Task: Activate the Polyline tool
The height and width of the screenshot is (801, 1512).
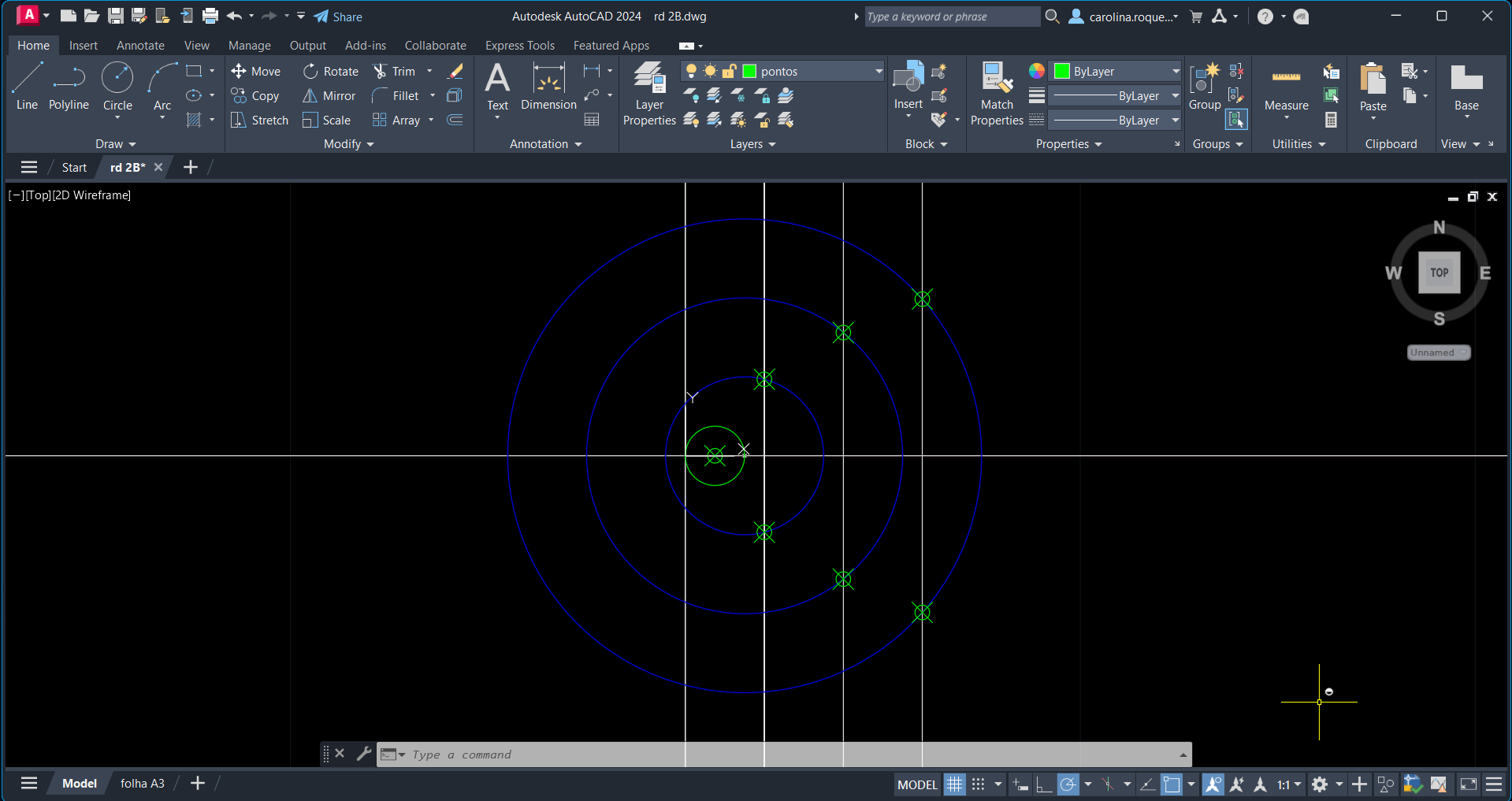Action: [x=69, y=87]
